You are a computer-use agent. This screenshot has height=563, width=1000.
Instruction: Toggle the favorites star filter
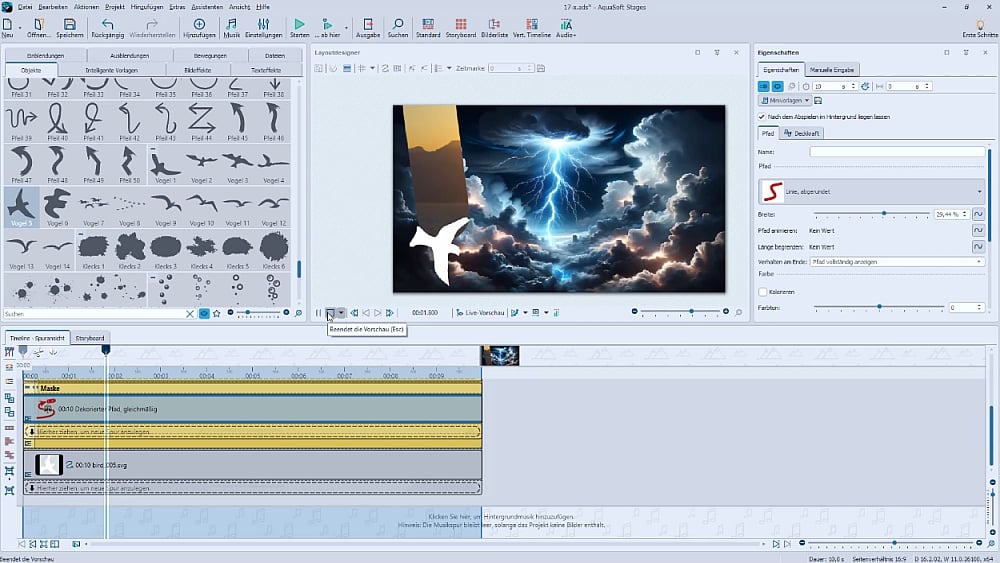click(216, 314)
